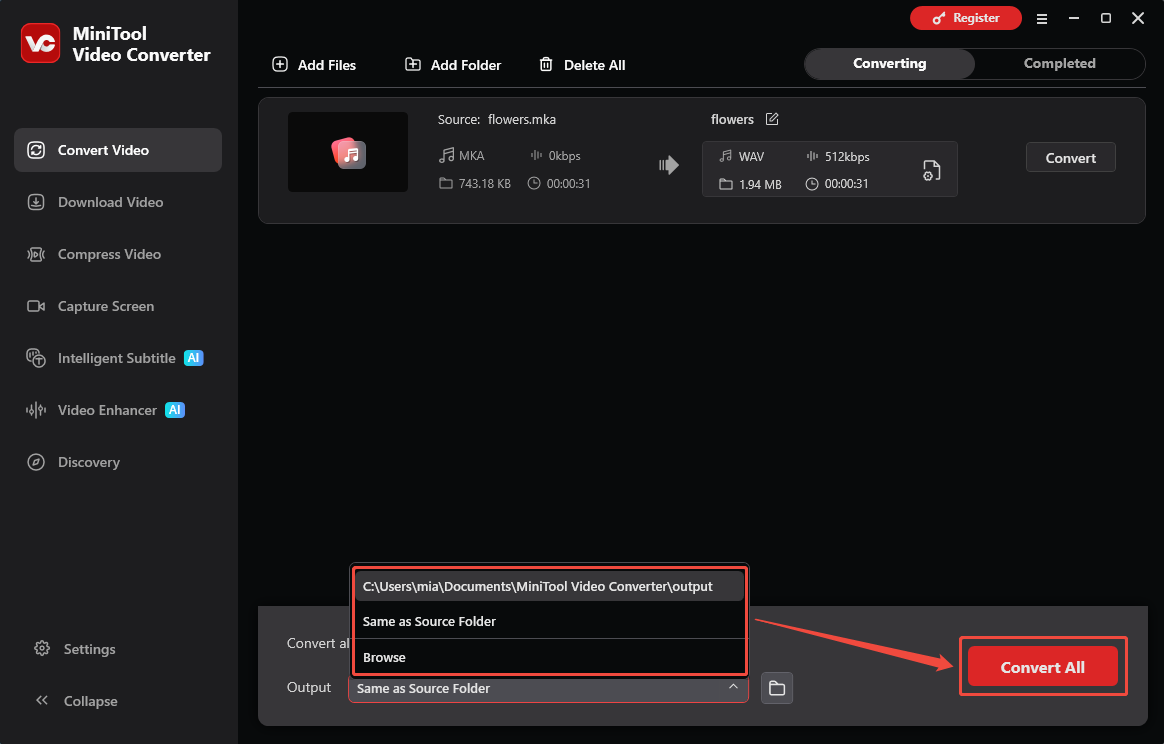The width and height of the screenshot is (1164, 744).
Task: Click the WAV output format label
Action: [751, 157]
